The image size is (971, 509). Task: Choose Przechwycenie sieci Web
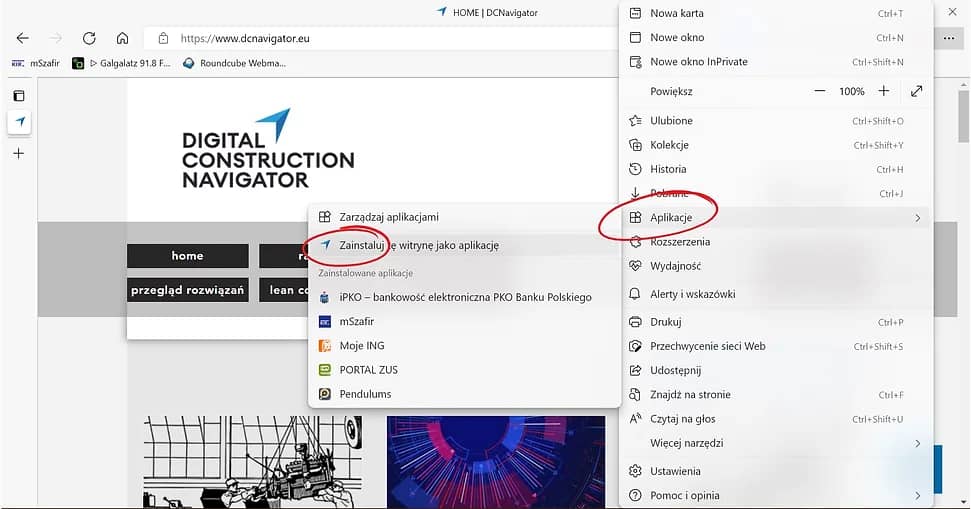[775, 346]
